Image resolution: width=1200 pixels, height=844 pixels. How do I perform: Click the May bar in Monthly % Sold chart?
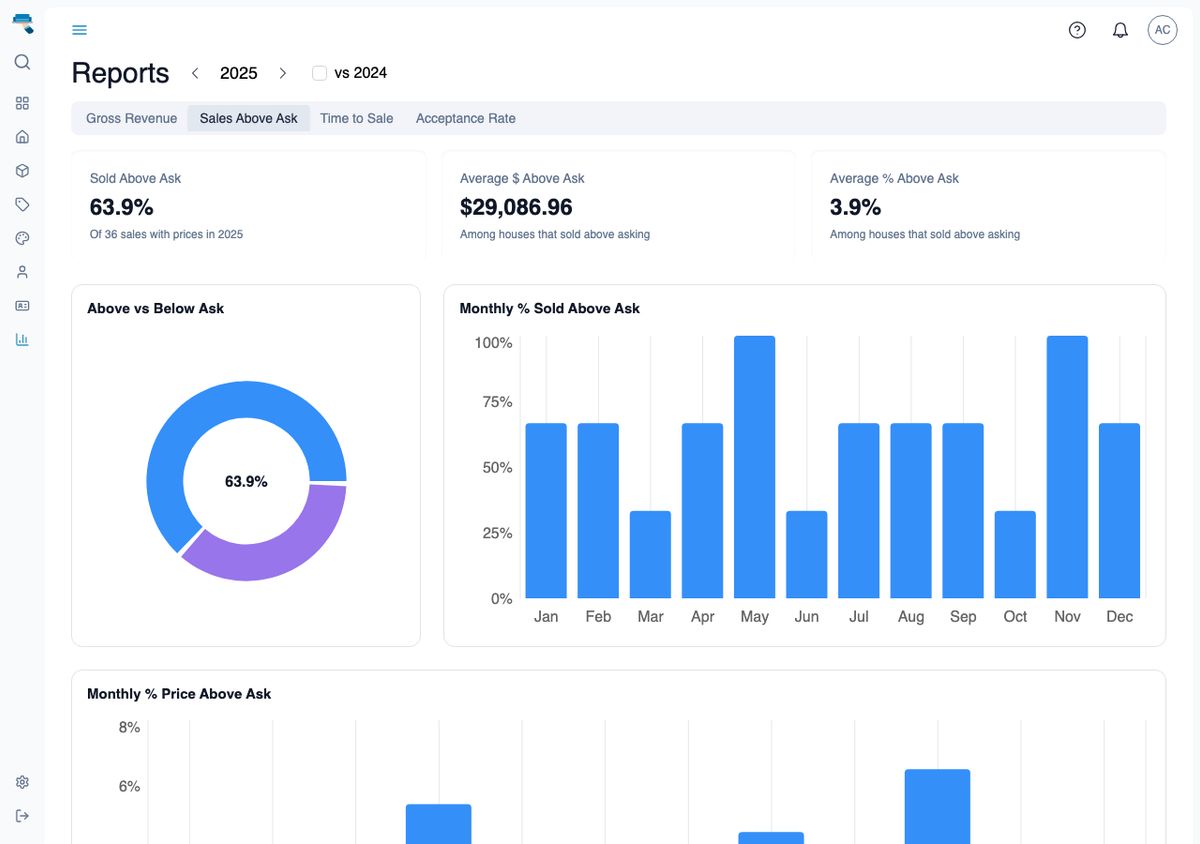pos(755,467)
